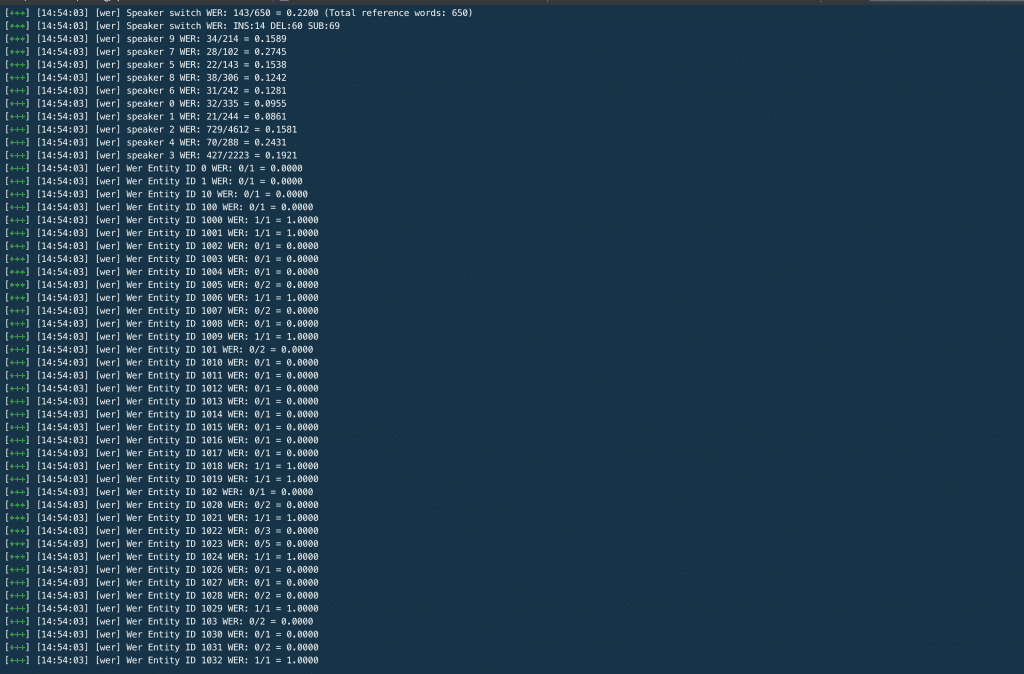Click the speaker 7 WER 28/102 line

pyautogui.click(x=146, y=52)
